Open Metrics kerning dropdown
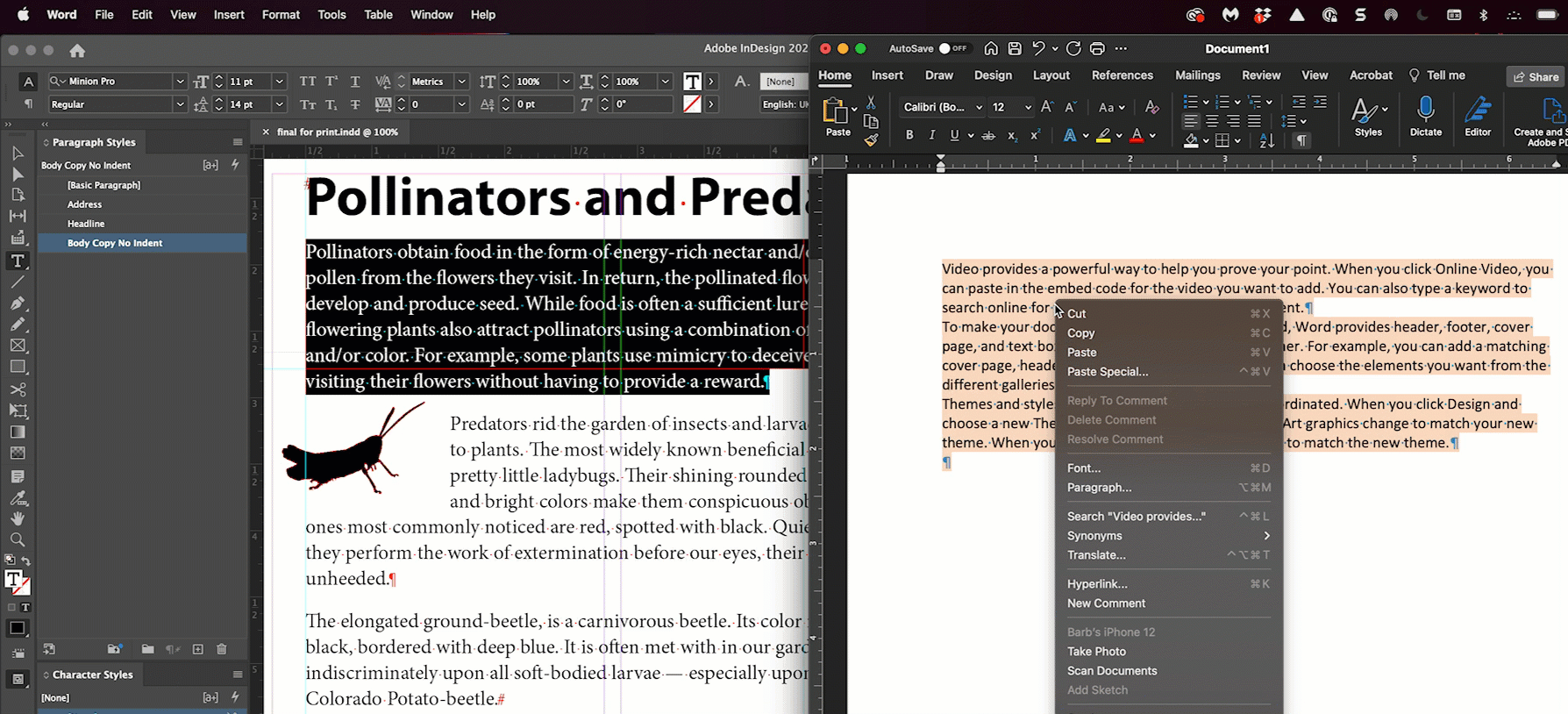 [461, 82]
